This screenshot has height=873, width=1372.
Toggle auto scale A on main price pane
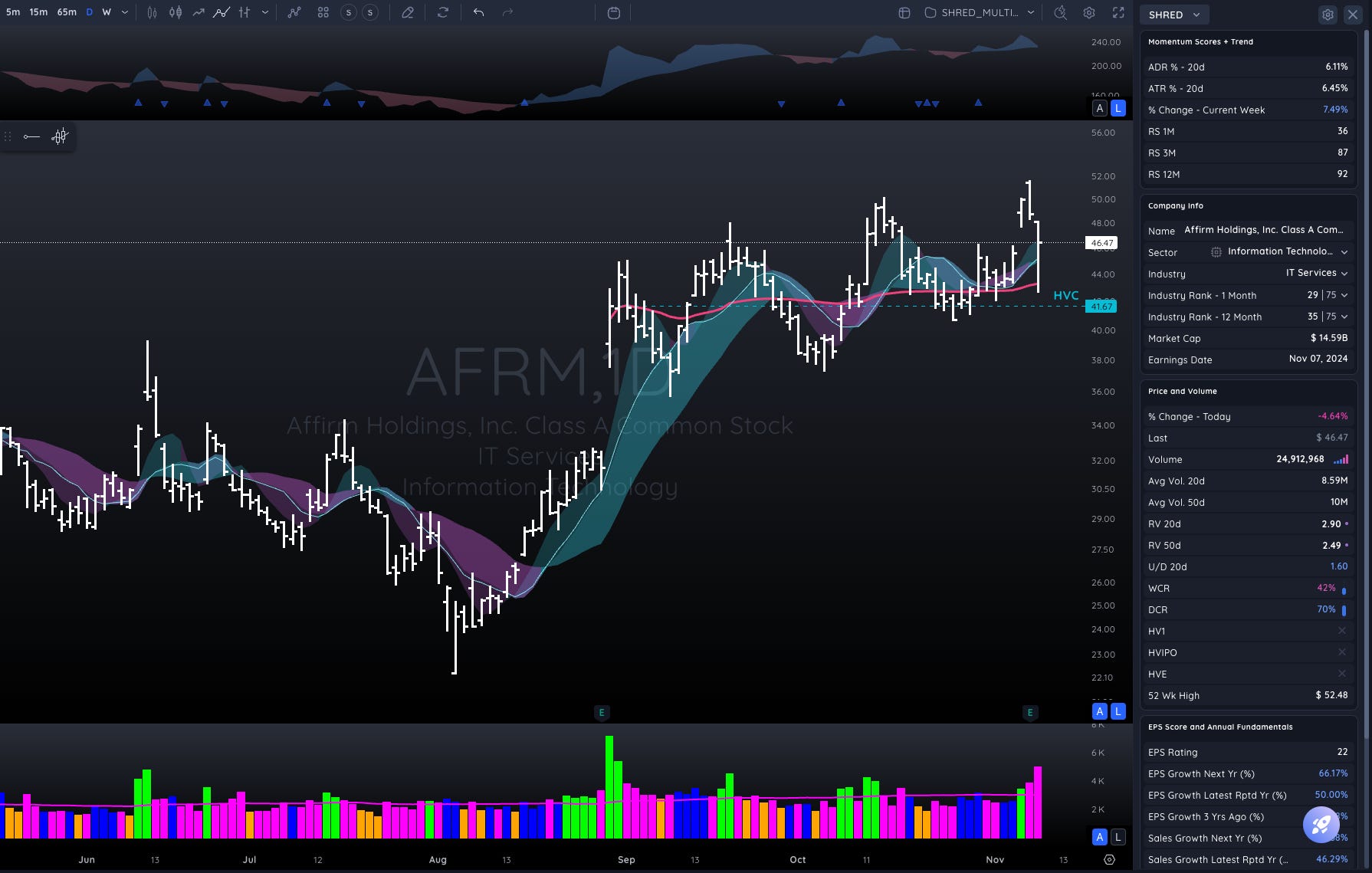(x=1100, y=711)
